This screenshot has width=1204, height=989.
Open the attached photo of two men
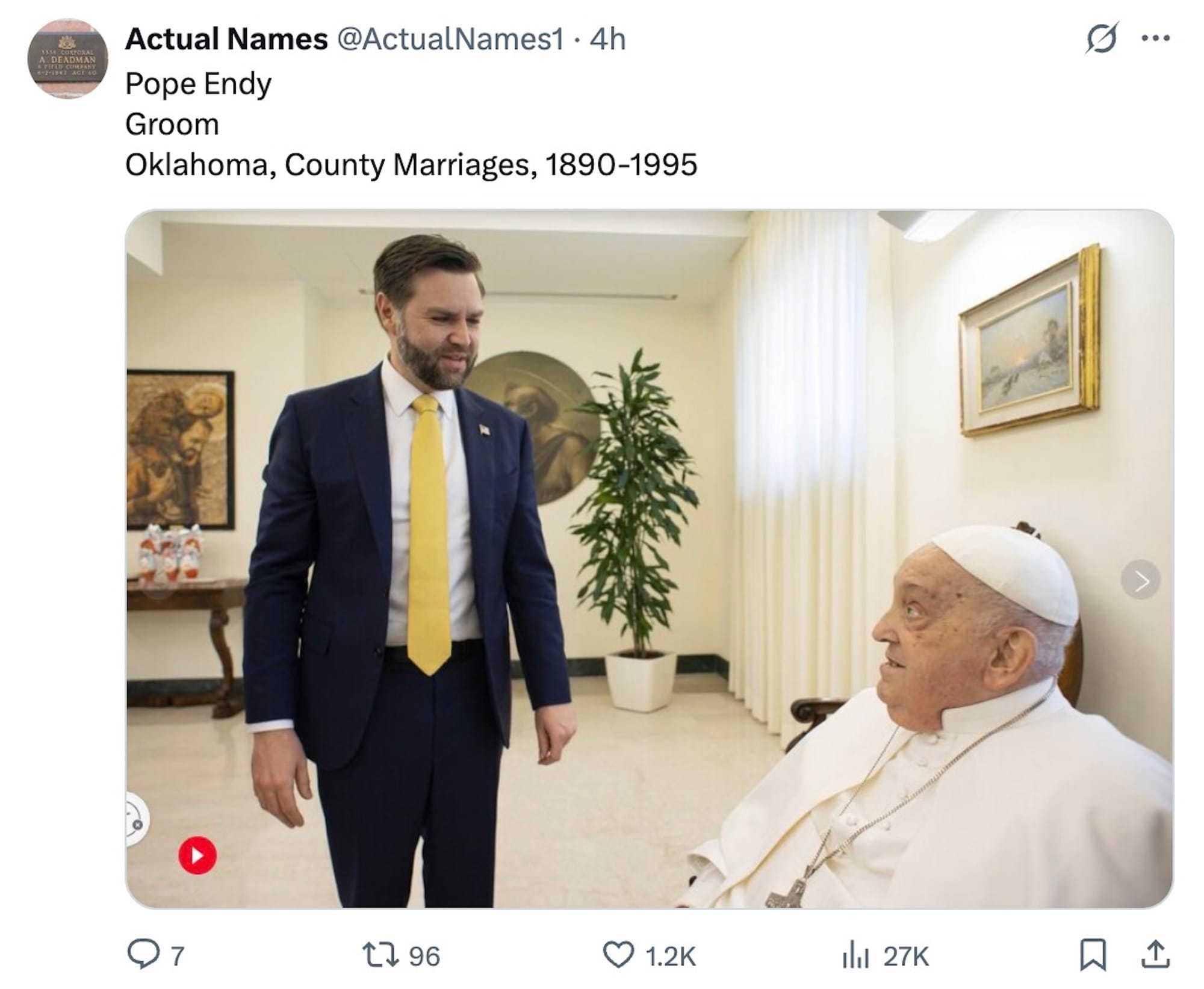[x=649, y=558]
